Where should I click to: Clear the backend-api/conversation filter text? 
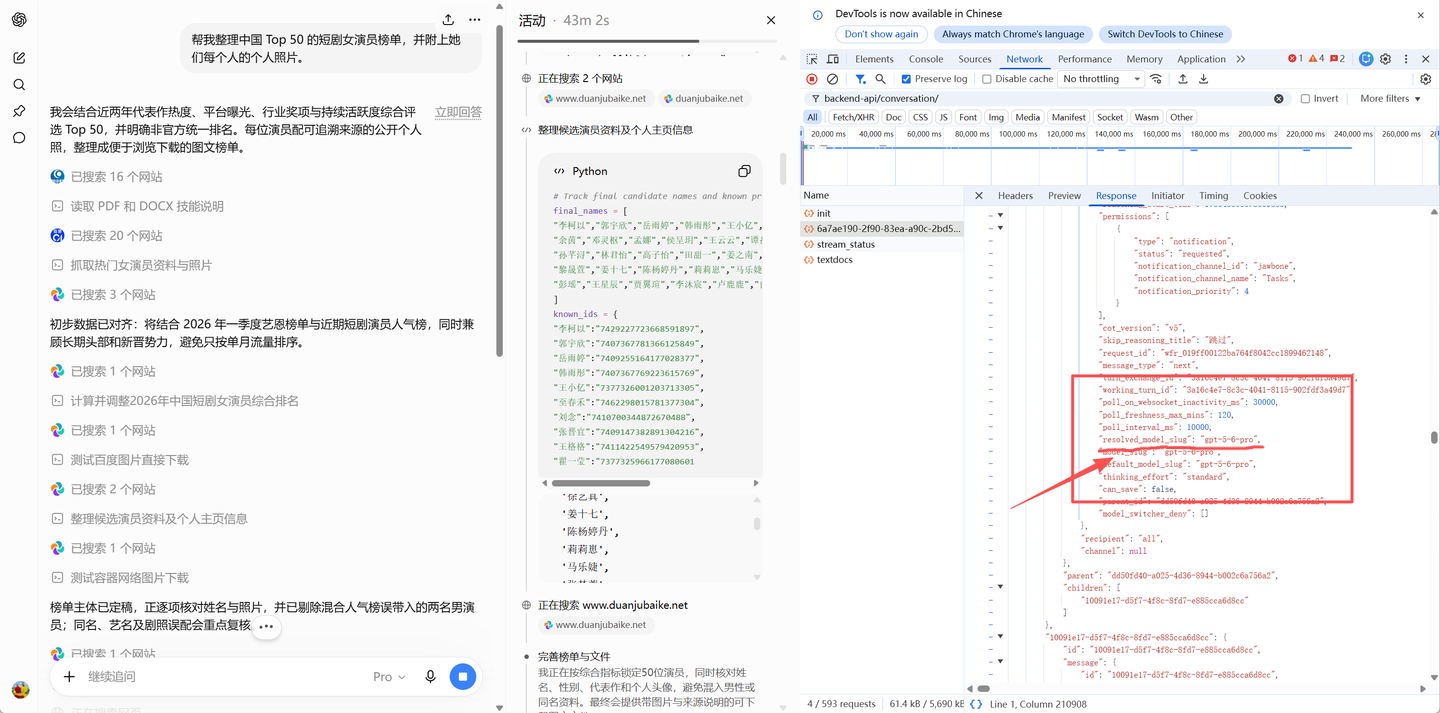coord(1278,99)
